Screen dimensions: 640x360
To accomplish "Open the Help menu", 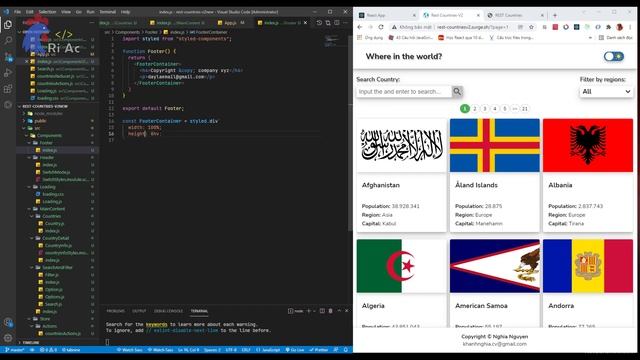I will pos(126,12).
